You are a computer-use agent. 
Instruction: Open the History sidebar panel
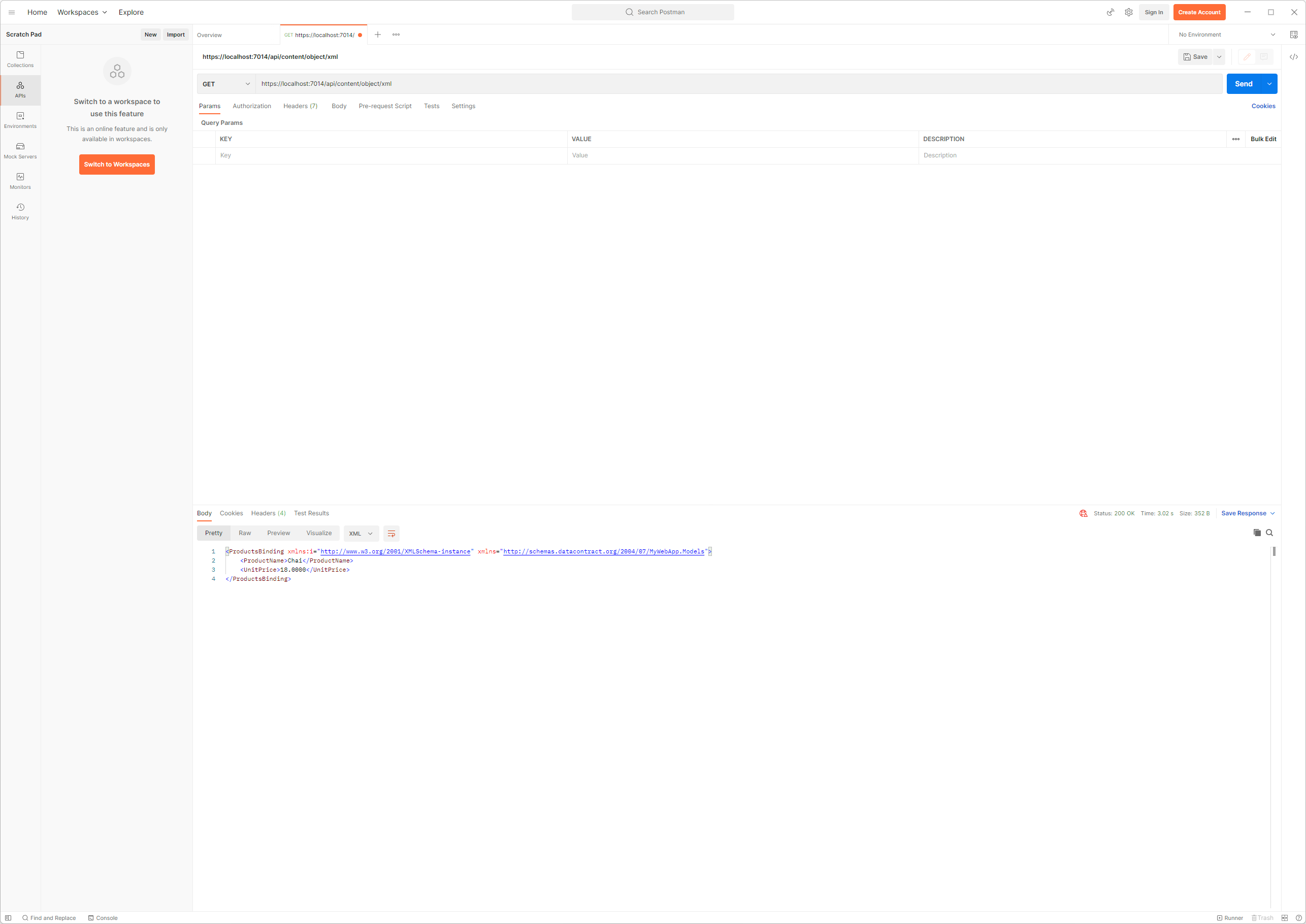click(20, 212)
